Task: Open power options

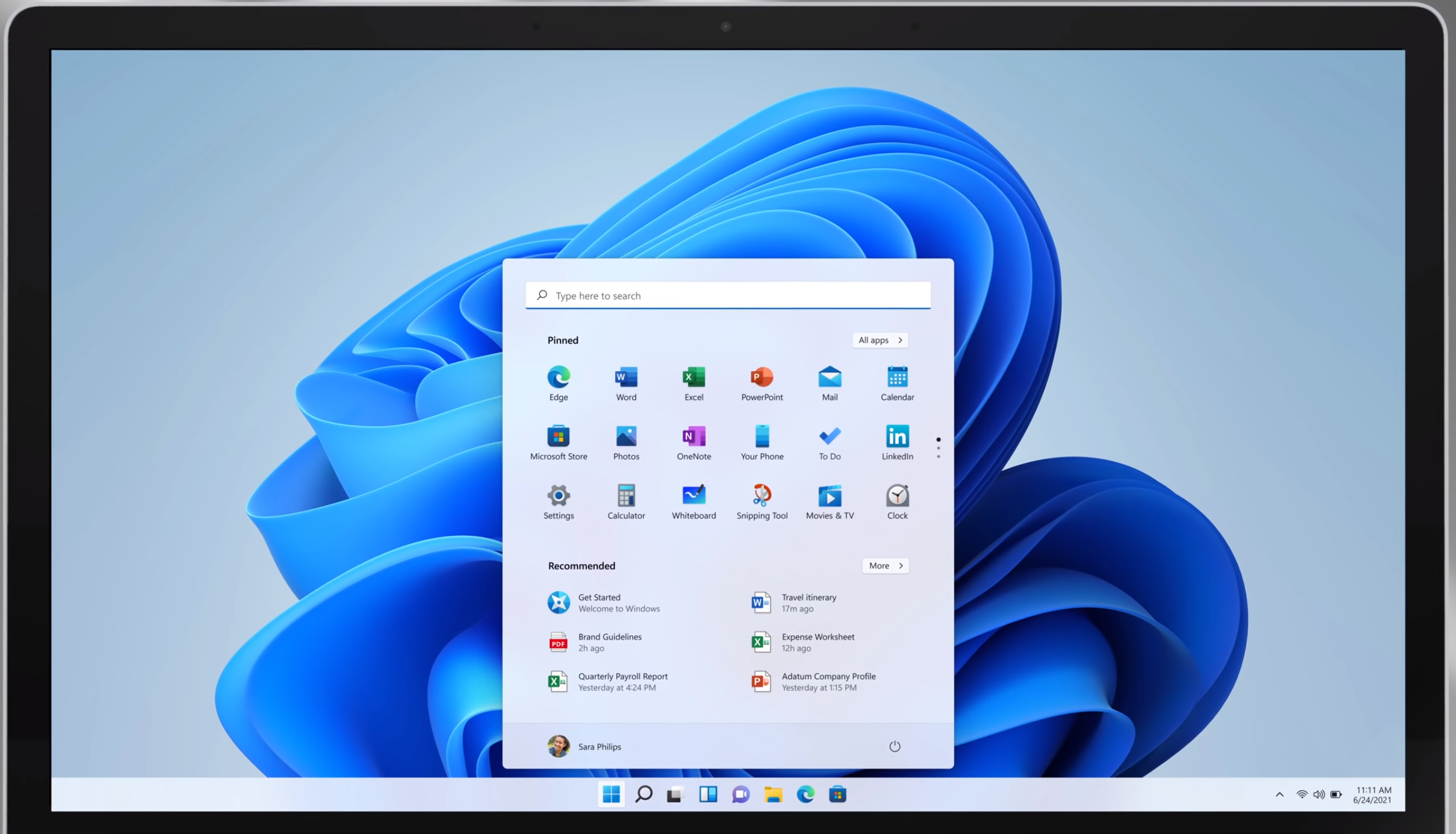Action: point(894,746)
